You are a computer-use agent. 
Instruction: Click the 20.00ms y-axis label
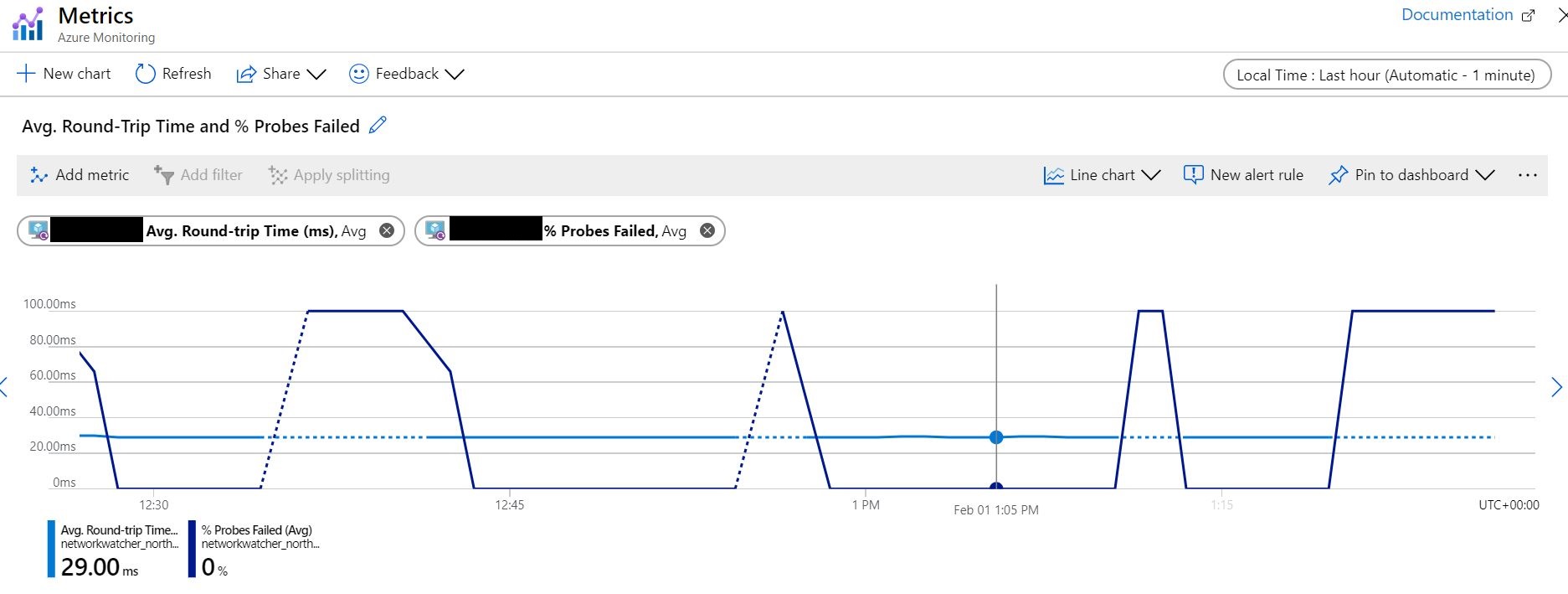click(53, 447)
